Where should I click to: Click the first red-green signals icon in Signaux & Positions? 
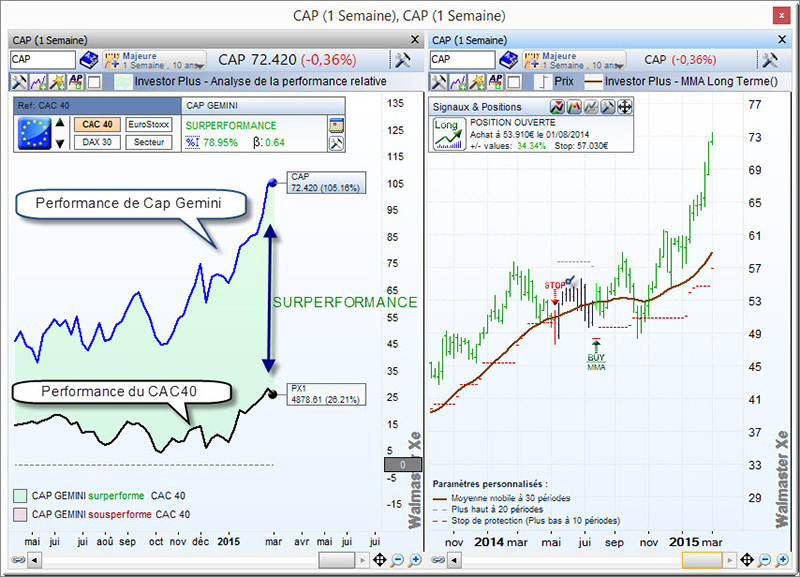coord(557,107)
